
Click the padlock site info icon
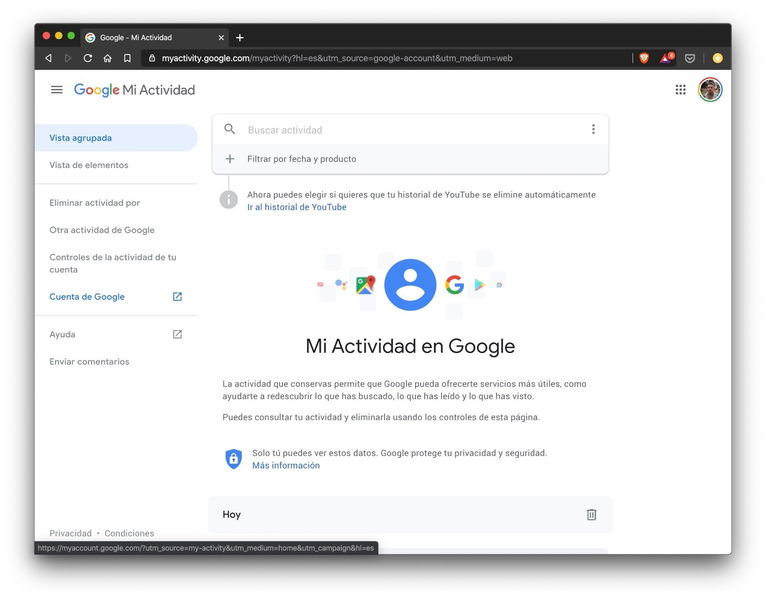[152, 58]
